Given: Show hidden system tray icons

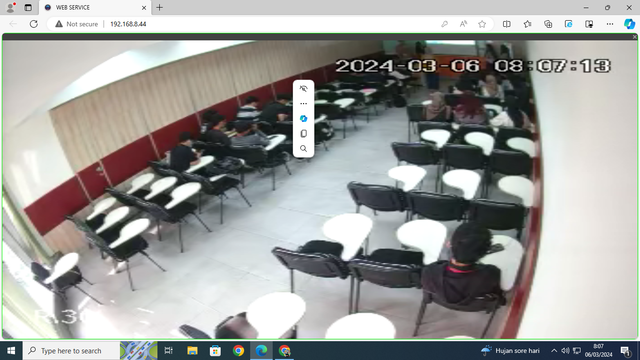Looking at the screenshot, I should 554,351.
